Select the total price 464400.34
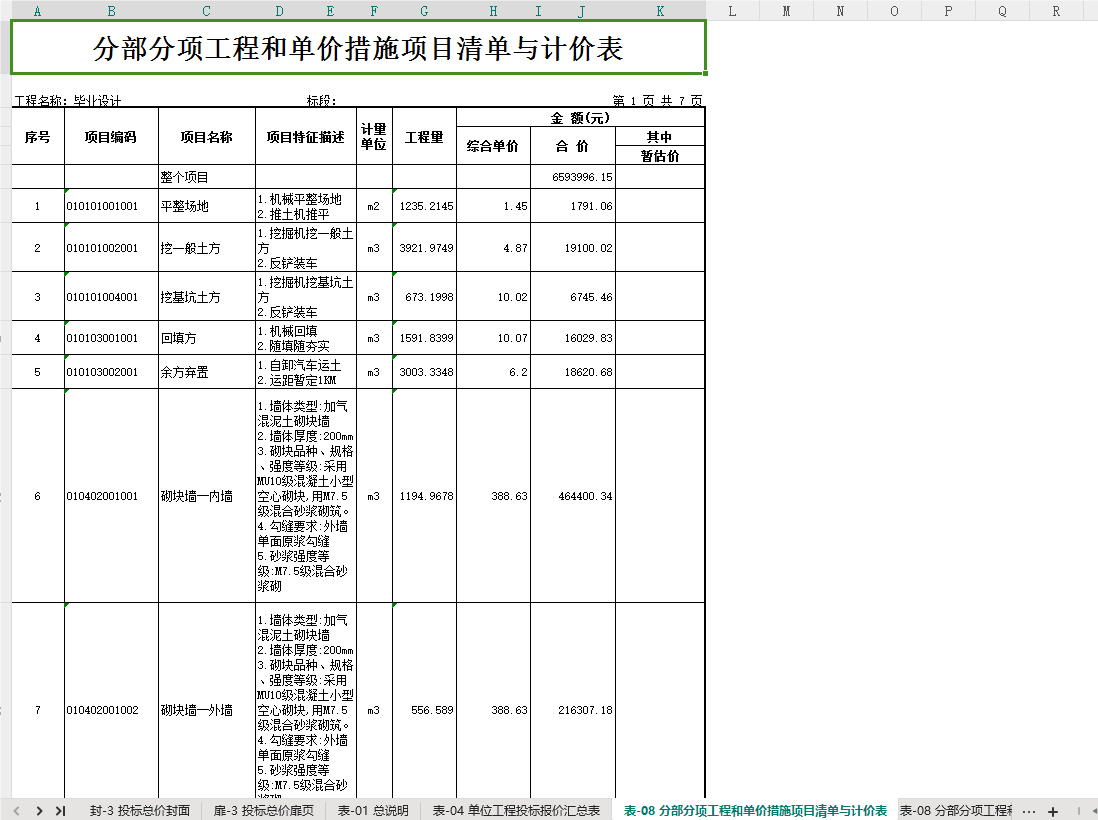The width and height of the screenshot is (1098, 820). (573, 496)
